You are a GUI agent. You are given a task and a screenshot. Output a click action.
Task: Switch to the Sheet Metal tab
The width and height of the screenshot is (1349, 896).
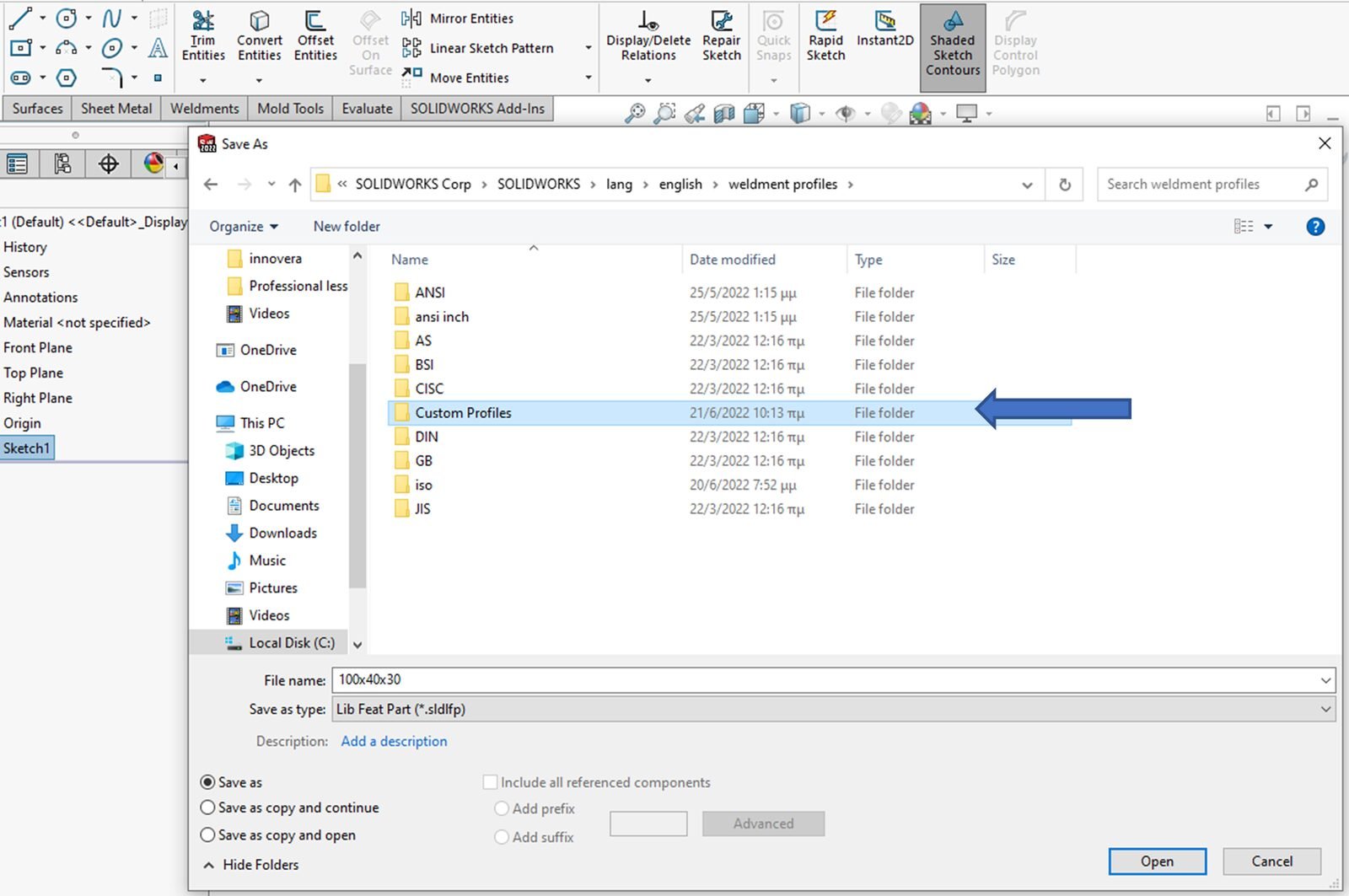tap(116, 109)
